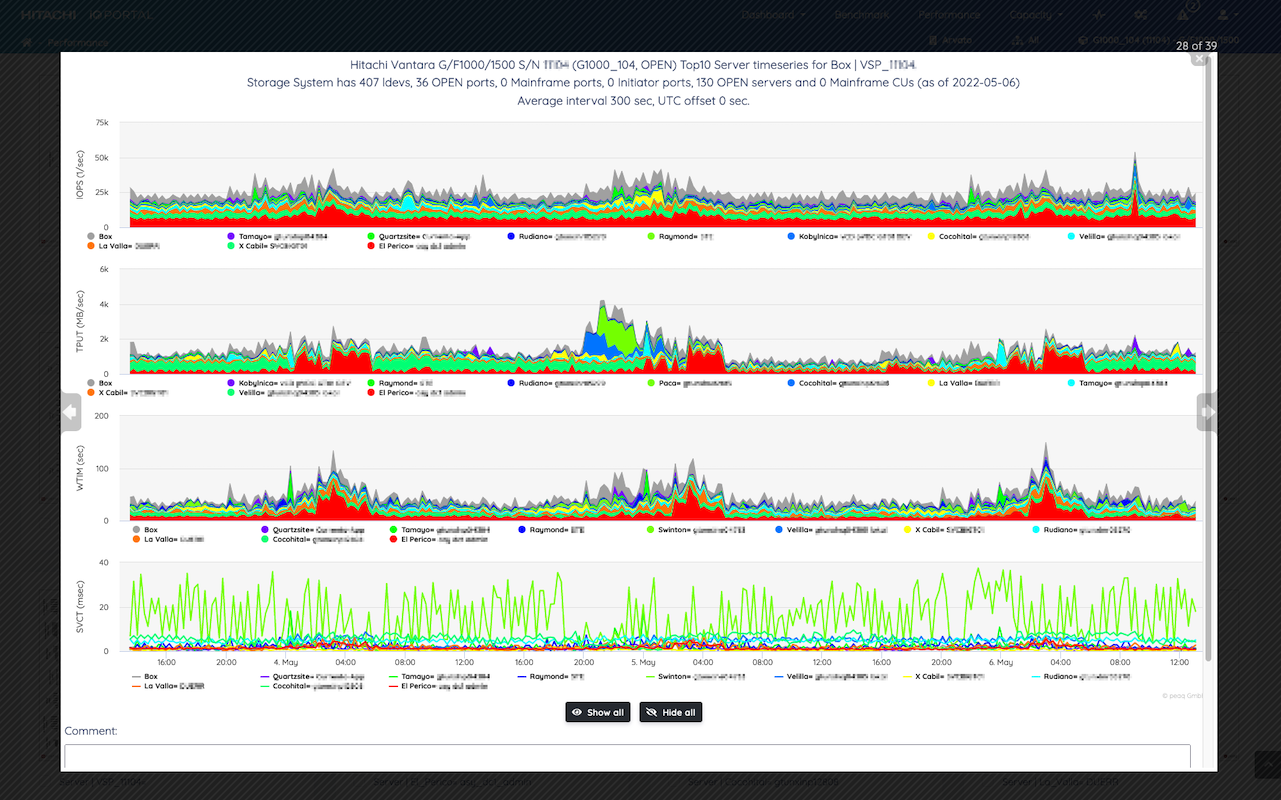
Task: Go to previous chart using left arrow
Action: click(70, 411)
